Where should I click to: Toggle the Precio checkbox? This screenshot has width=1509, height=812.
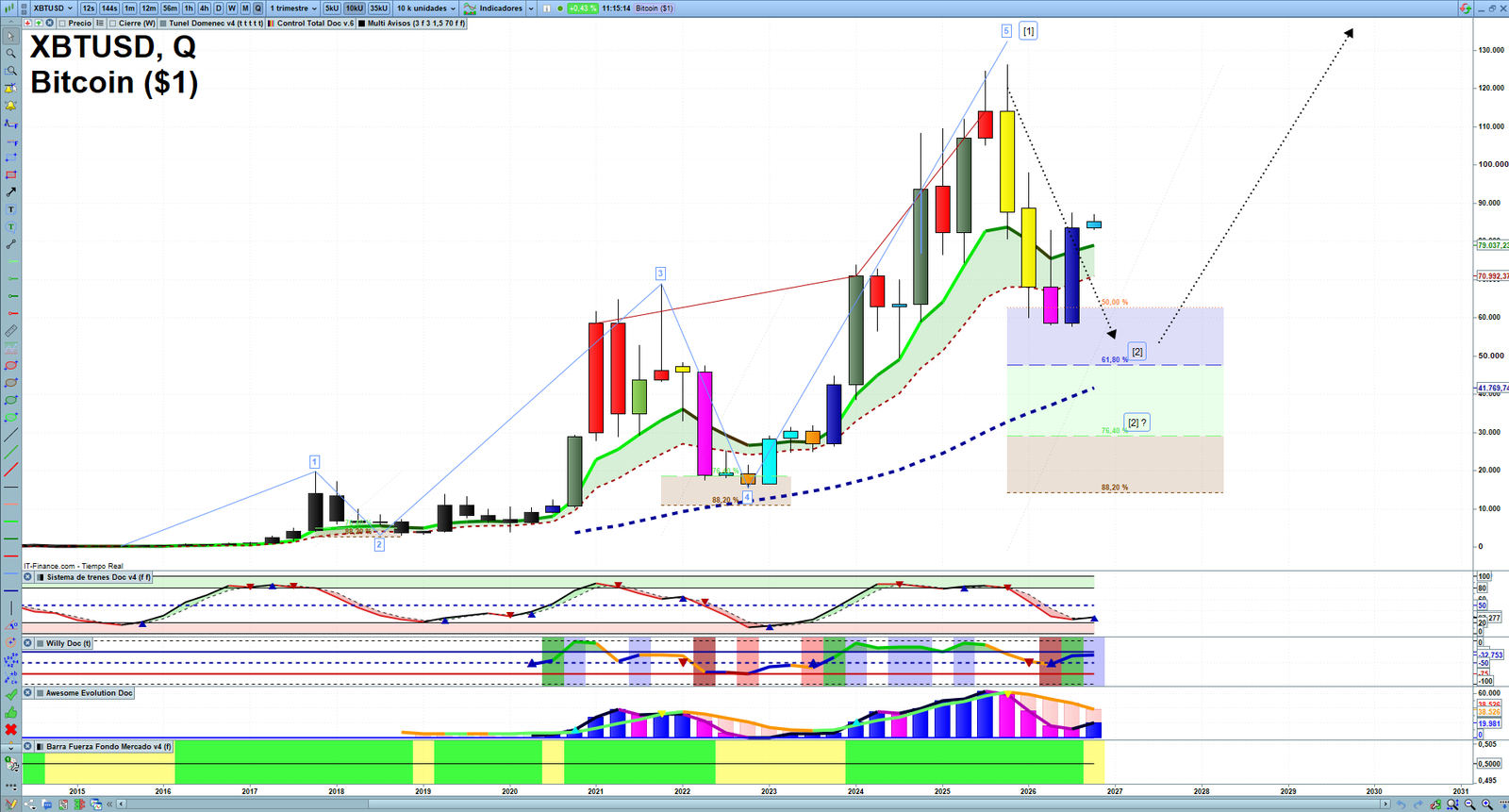62,24
